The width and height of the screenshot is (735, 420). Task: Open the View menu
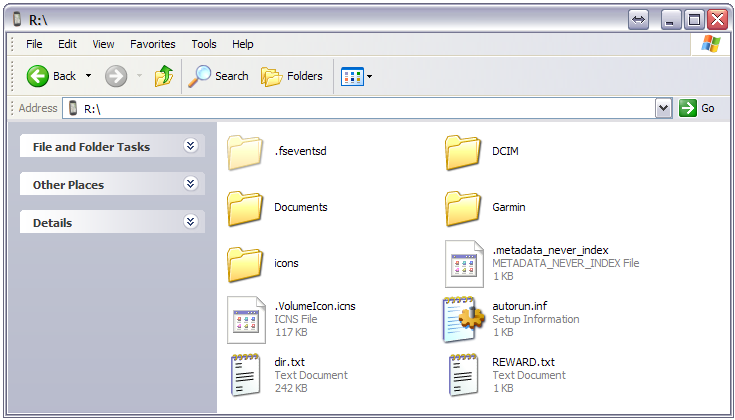click(x=103, y=44)
